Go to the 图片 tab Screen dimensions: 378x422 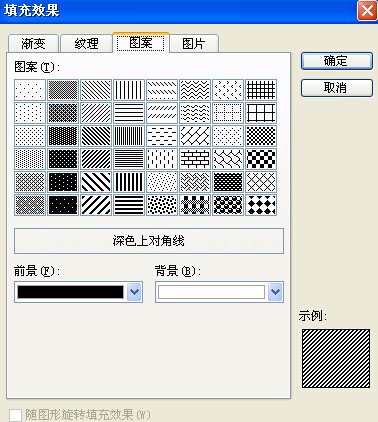click(194, 44)
